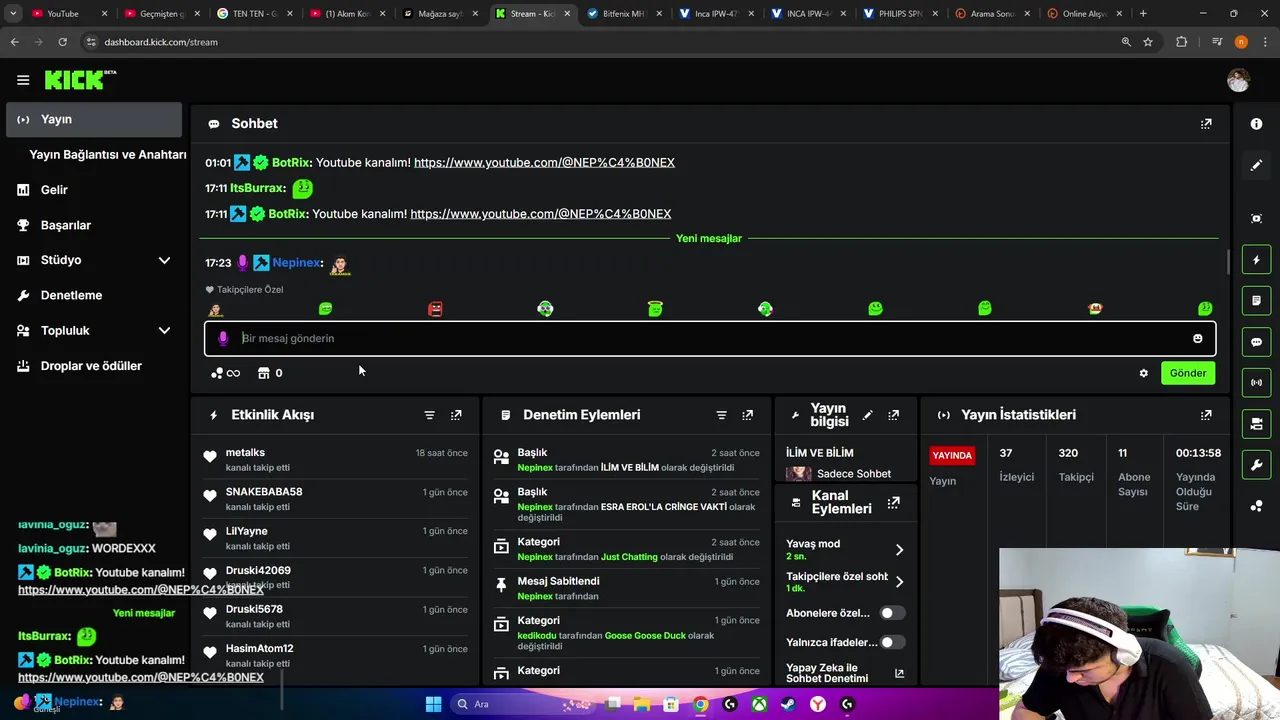Click the ItsBurrax username in chat
1280x720 pixels.
pos(257,188)
